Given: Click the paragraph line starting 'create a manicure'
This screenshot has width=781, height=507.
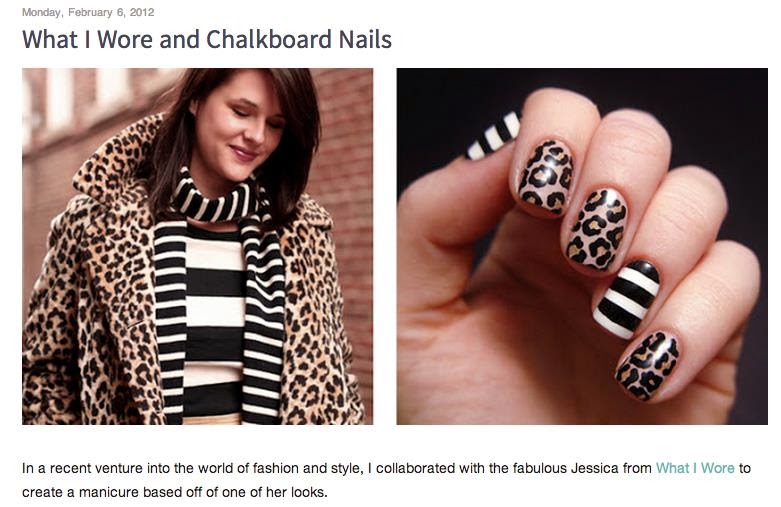Looking at the screenshot, I should click(175, 492).
